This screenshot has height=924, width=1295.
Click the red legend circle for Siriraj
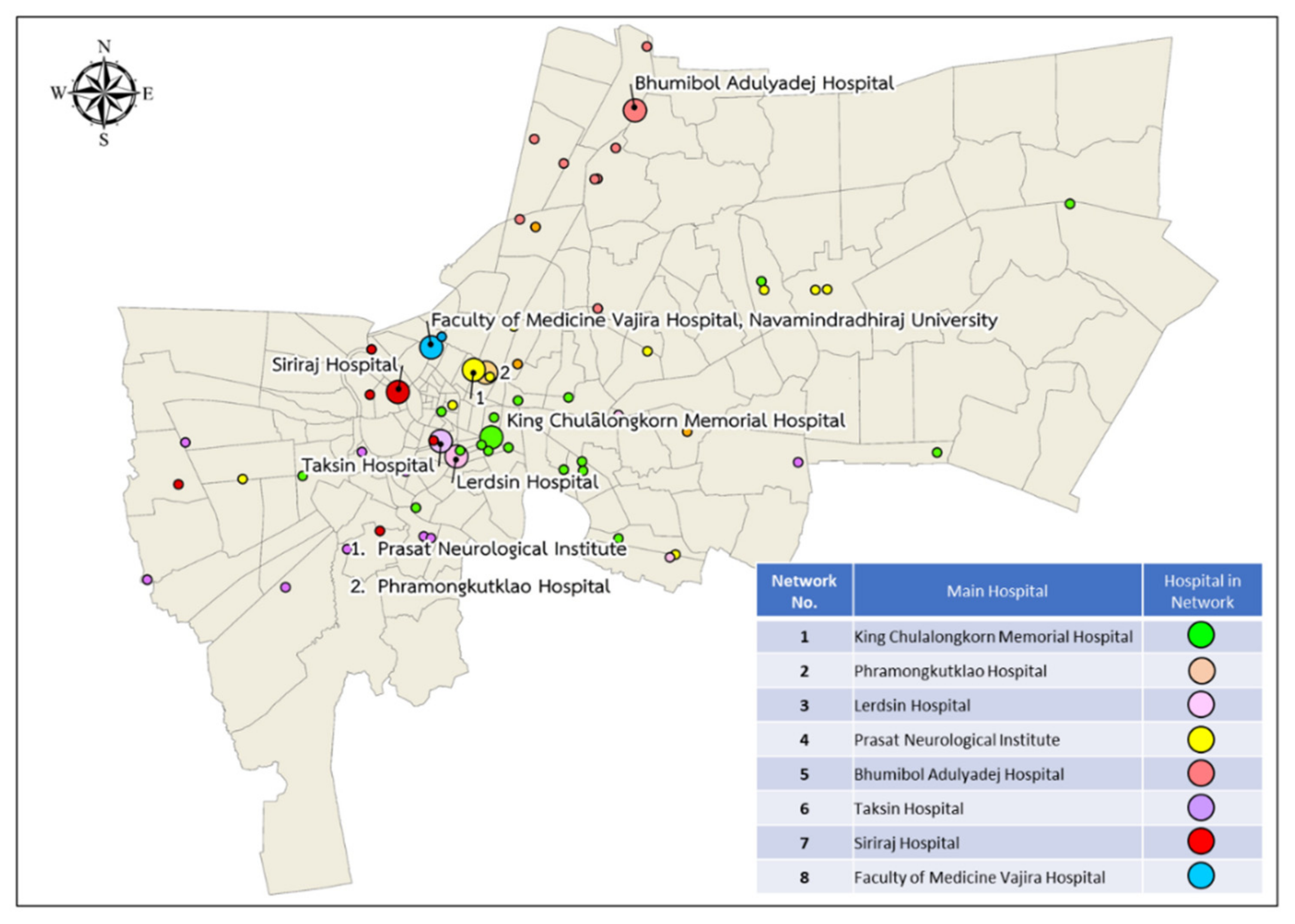click(1201, 842)
